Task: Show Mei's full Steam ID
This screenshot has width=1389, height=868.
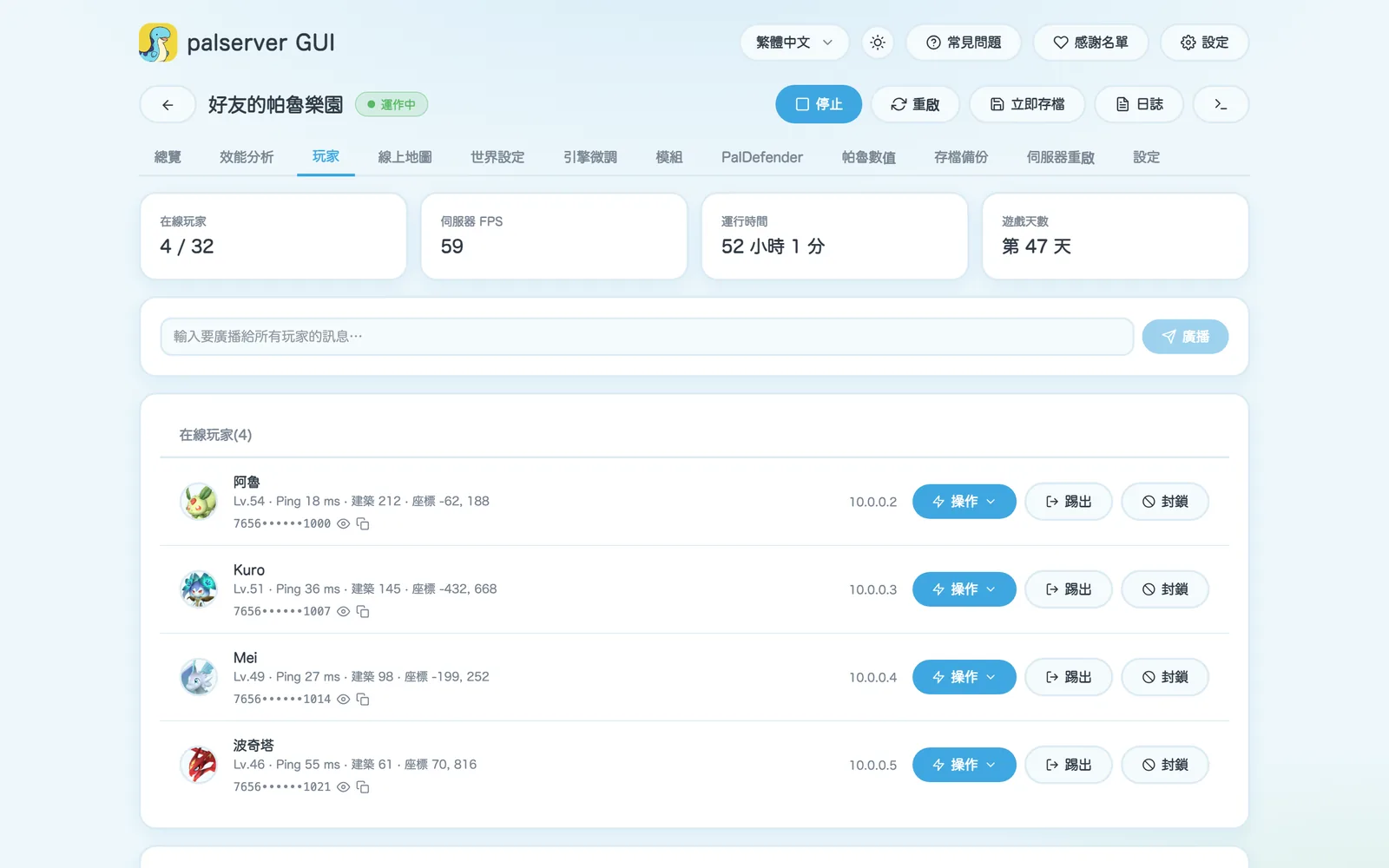Action: pos(343,700)
